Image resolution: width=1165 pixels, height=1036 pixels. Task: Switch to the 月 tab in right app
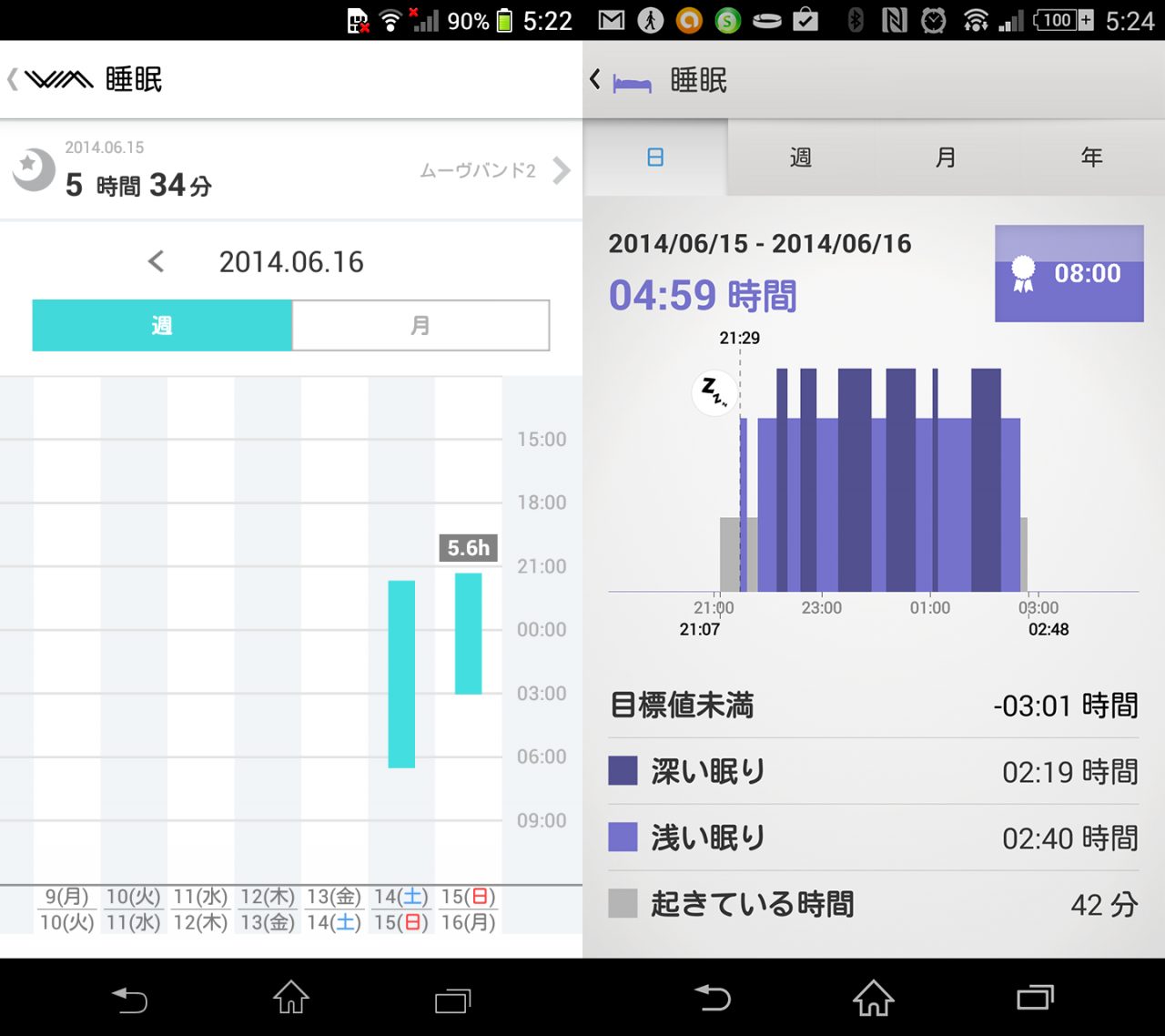click(x=947, y=157)
